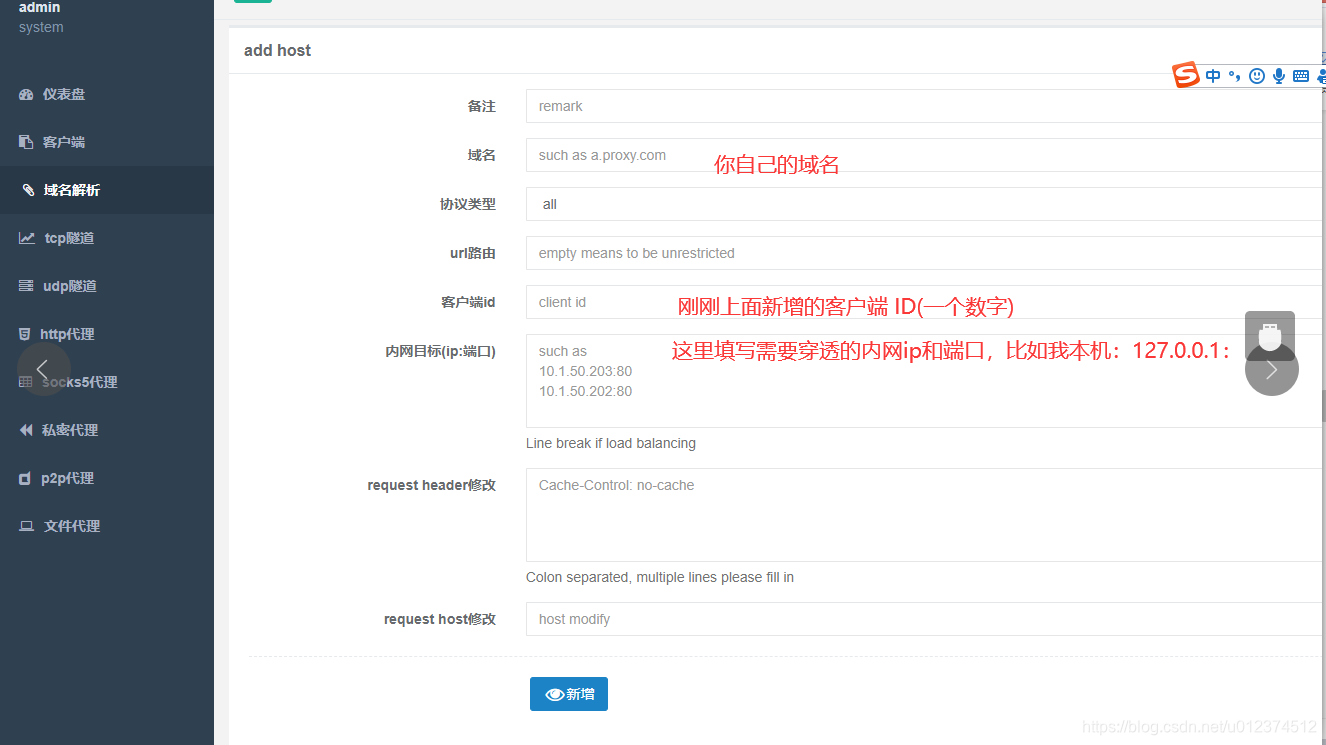Click the paperclip icon for 域名解析
Image resolution: width=1326 pixels, height=745 pixels.
[x=27, y=190]
